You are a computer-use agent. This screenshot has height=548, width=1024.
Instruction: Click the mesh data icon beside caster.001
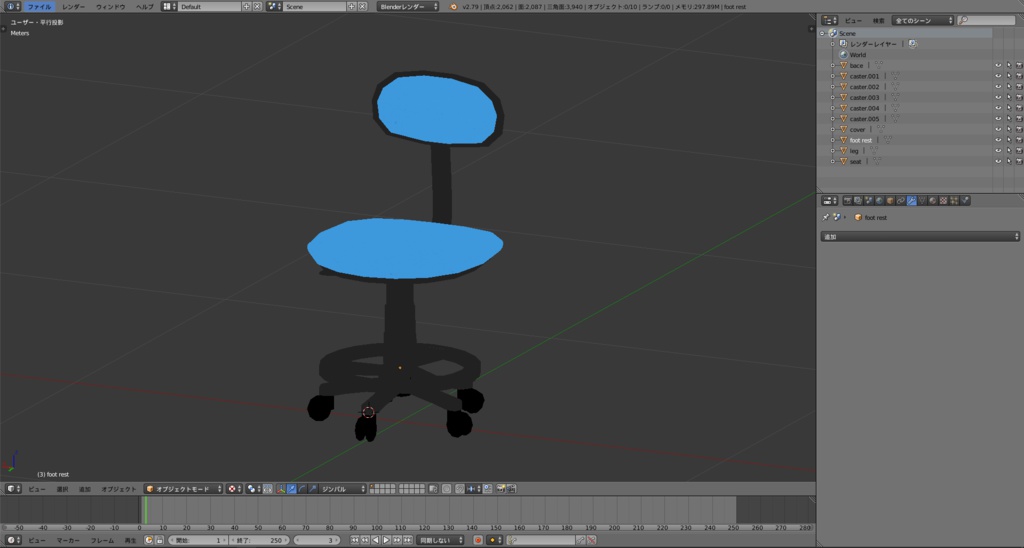[895, 76]
